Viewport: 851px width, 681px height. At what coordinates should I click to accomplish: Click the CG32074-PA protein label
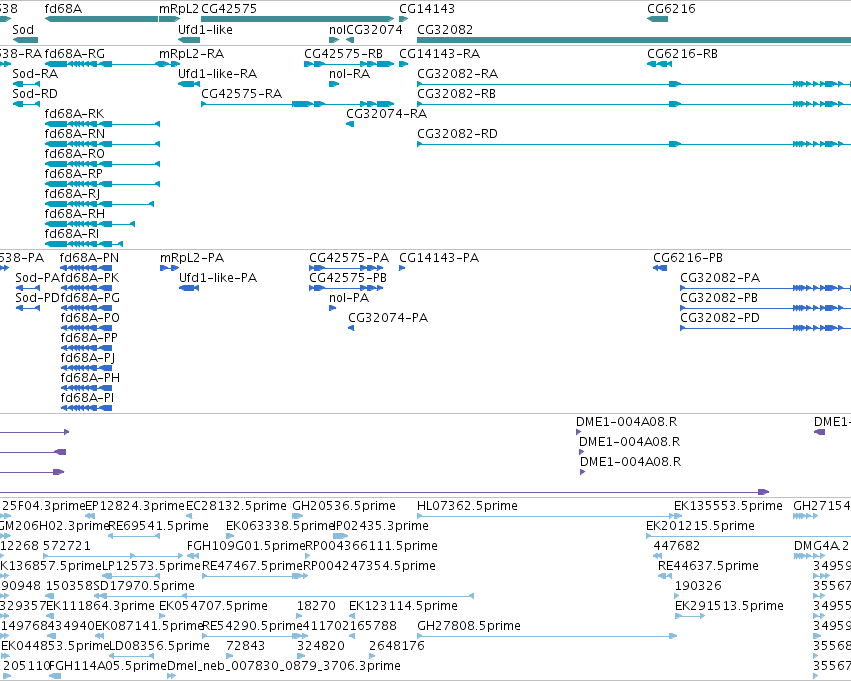click(388, 318)
